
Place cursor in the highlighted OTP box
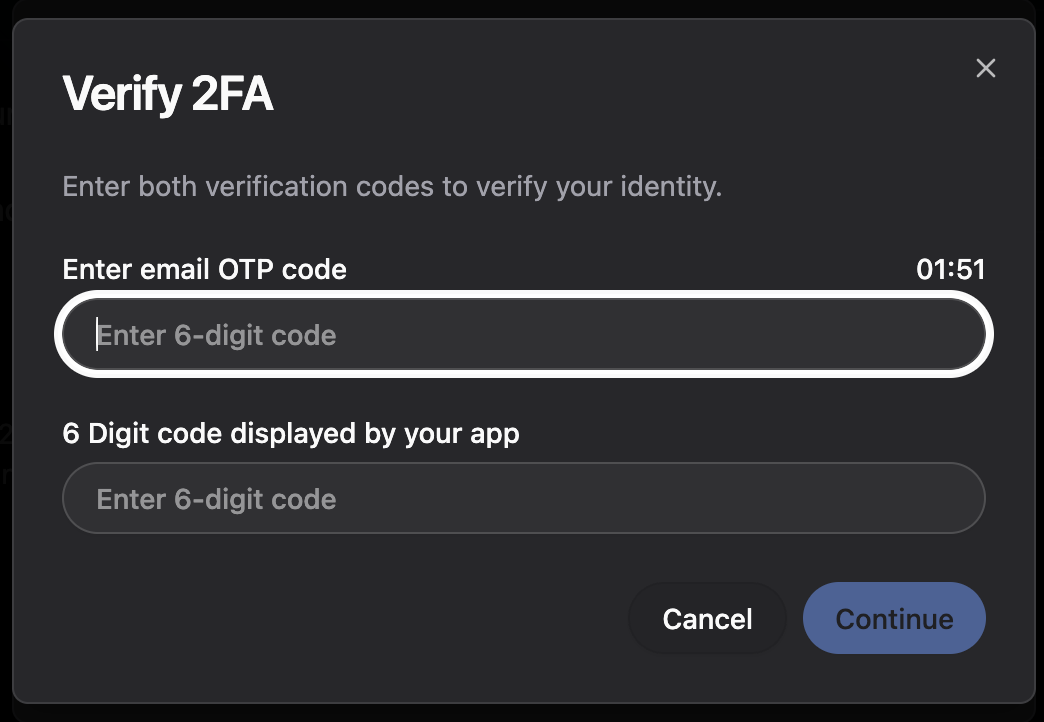click(x=523, y=335)
